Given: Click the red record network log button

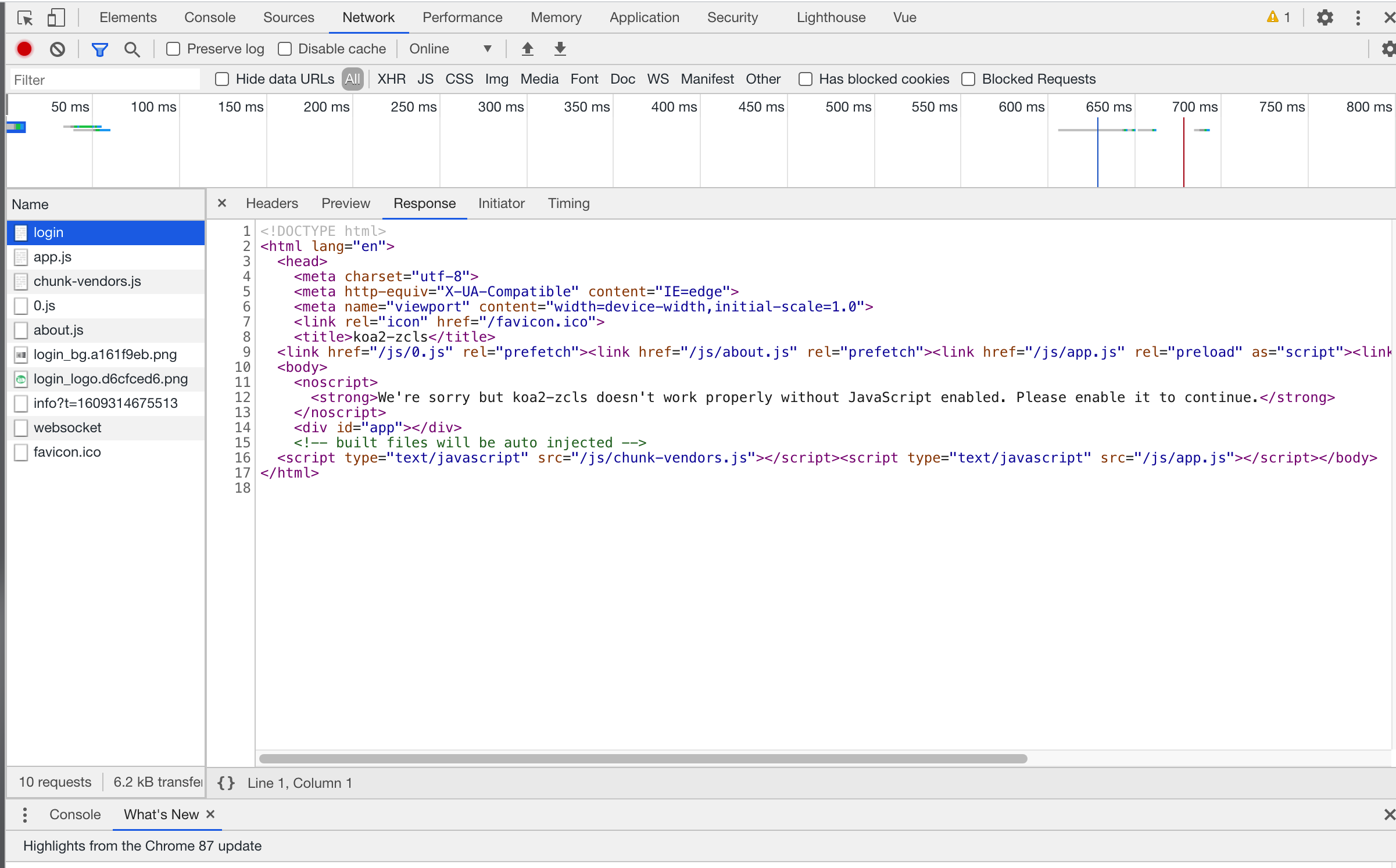Looking at the screenshot, I should click(x=24, y=49).
